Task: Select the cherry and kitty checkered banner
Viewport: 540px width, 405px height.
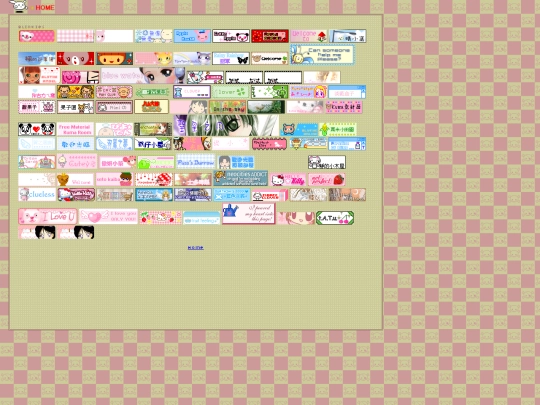Action: pos(160,218)
